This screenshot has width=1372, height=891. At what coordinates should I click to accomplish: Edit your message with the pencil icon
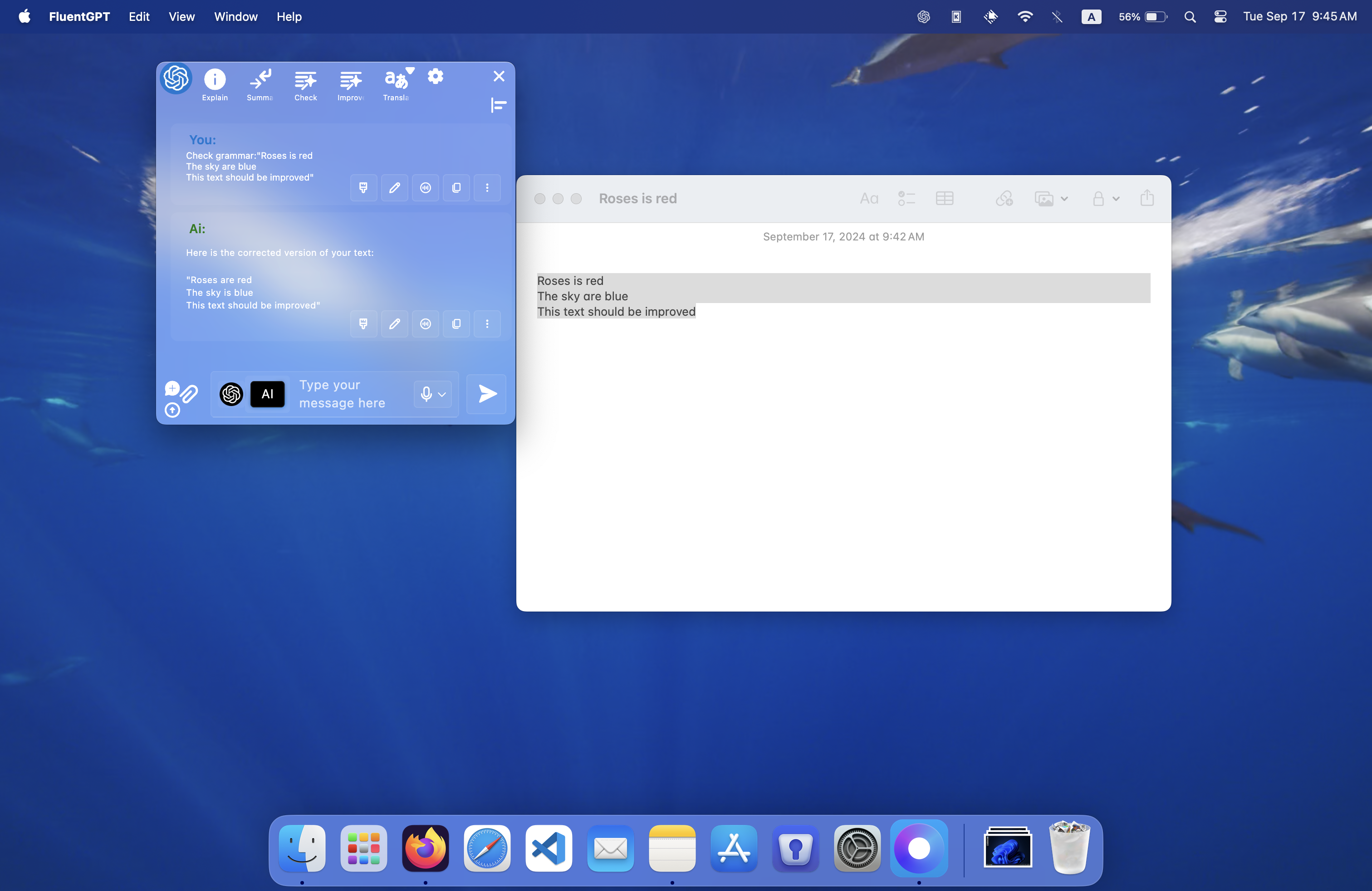click(x=394, y=188)
